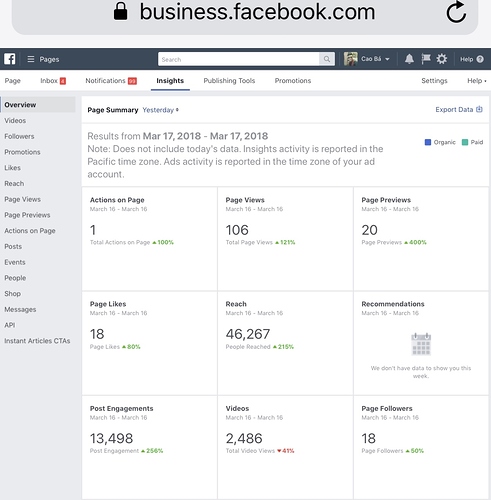Viewport: 491px width, 500px height.
Task: Open the Cao Bá account dropdown arrow
Action: (387, 59)
